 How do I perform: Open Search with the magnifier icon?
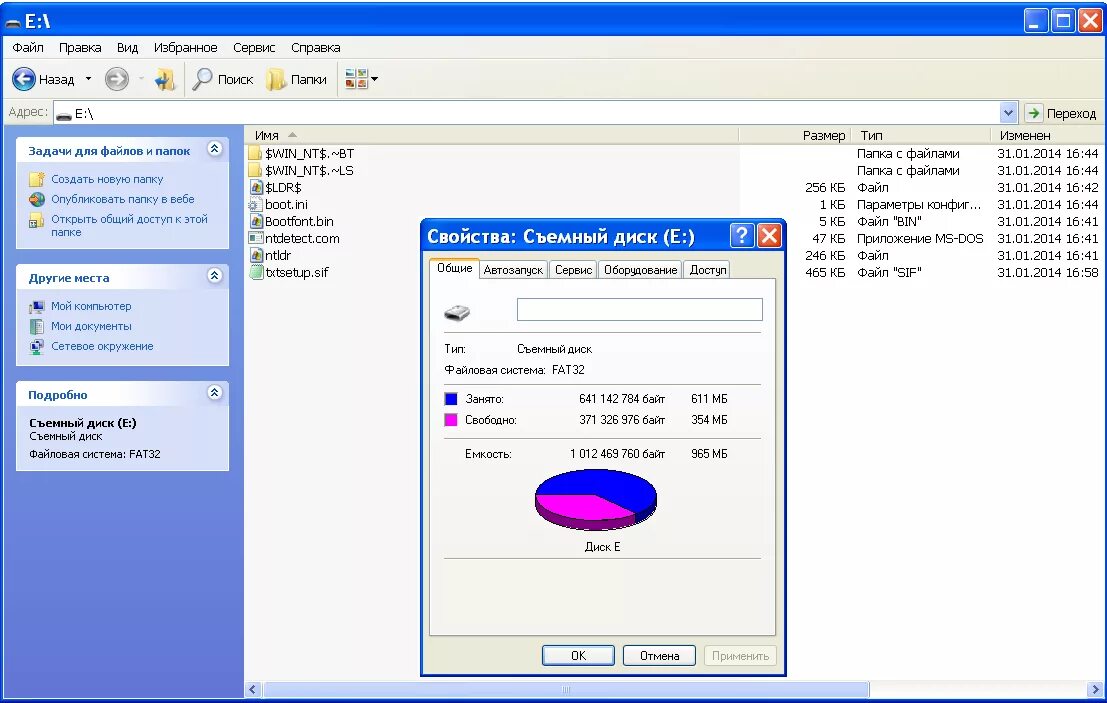[x=202, y=79]
